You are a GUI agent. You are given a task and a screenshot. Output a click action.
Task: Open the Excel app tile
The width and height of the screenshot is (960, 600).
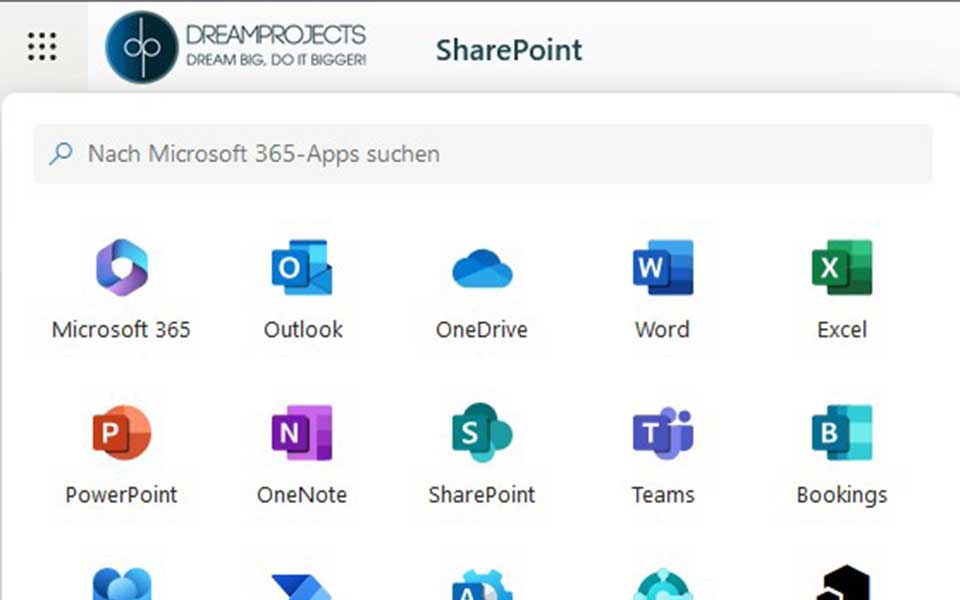[842, 290]
